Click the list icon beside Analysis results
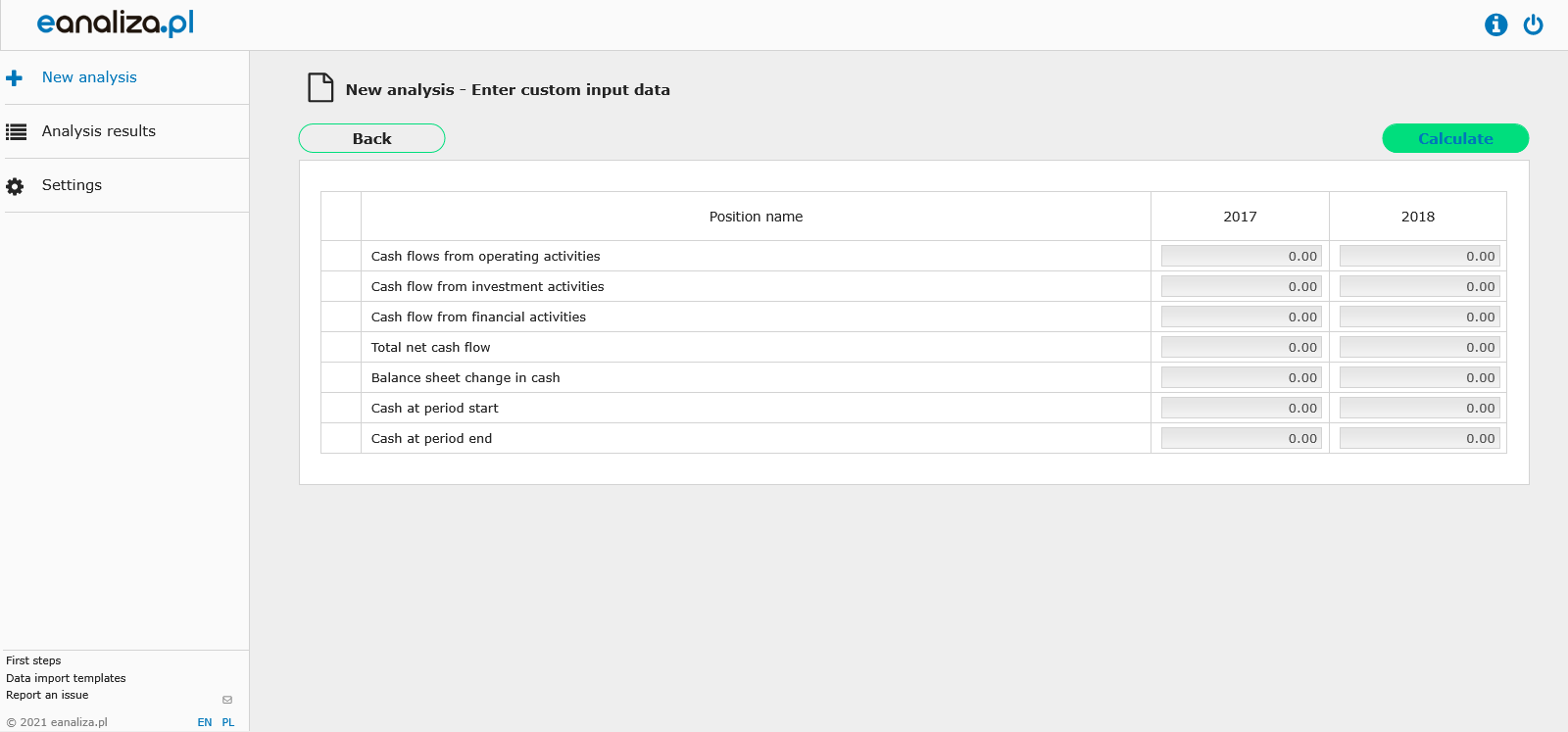This screenshot has height=732, width=1568. (x=17, y=131)
